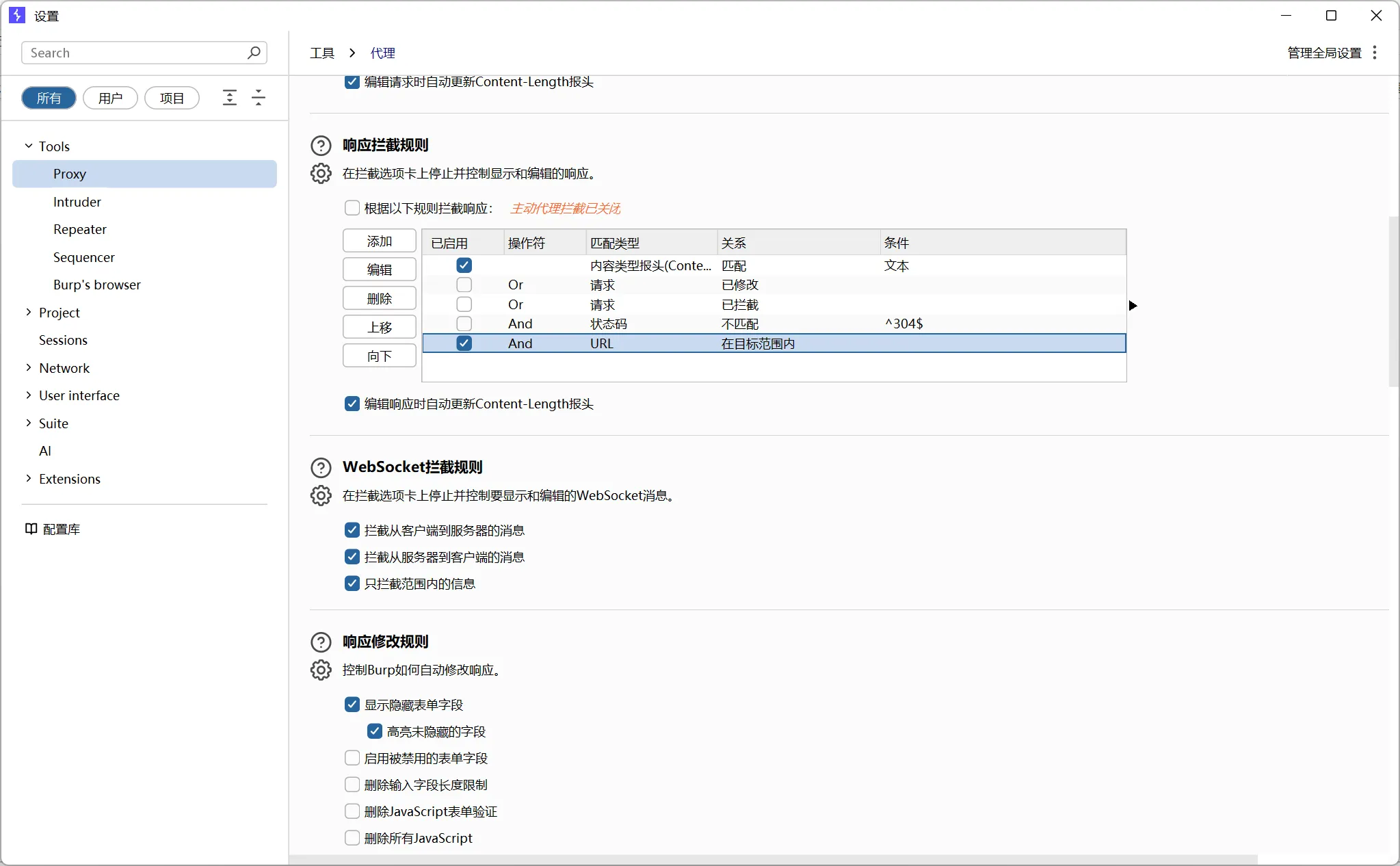
Task: Open the three-dot menu beside 管理全局设置
Action: (x=1375, y=53)
